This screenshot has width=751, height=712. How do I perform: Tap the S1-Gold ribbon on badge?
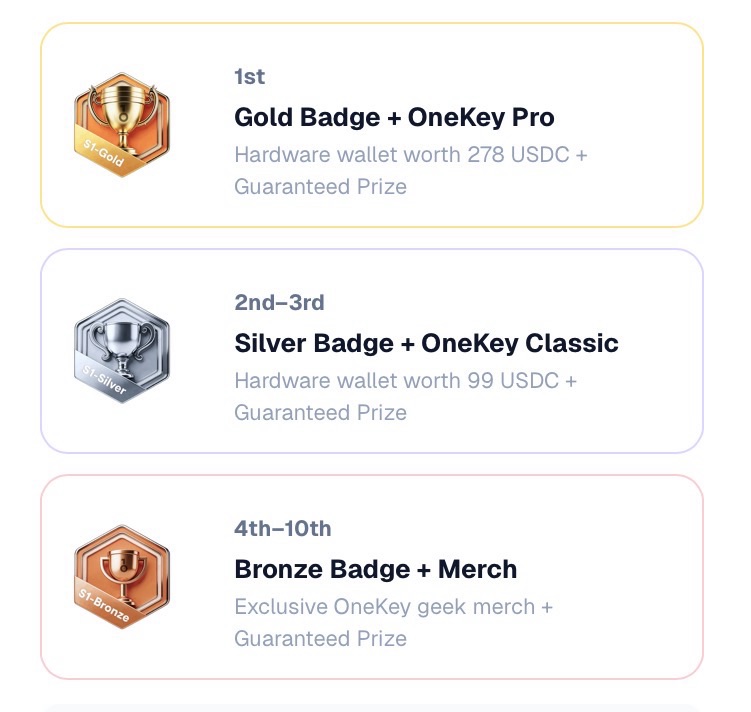coord(96,154)
